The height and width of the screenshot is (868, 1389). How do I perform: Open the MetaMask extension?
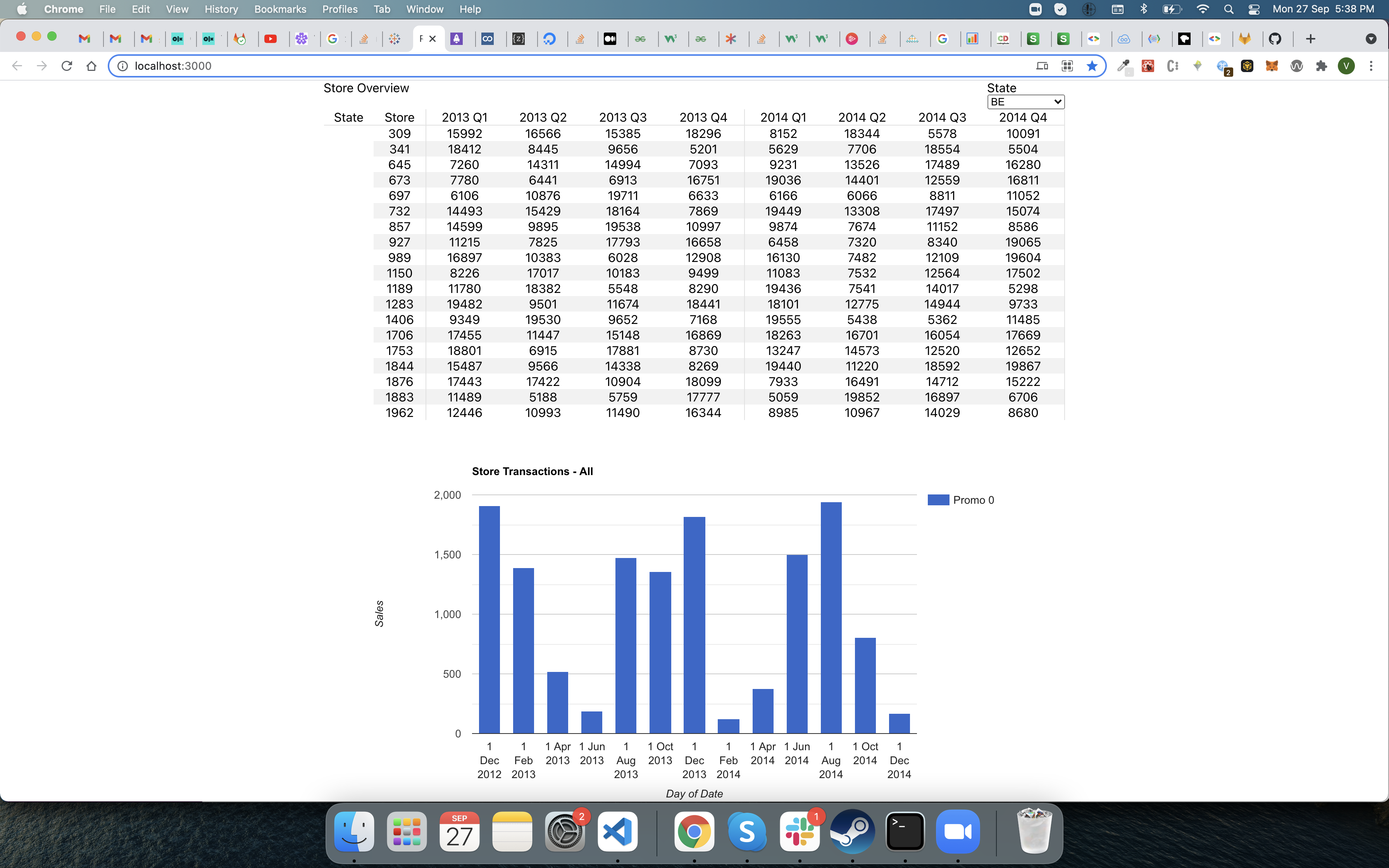(1272, 66)
